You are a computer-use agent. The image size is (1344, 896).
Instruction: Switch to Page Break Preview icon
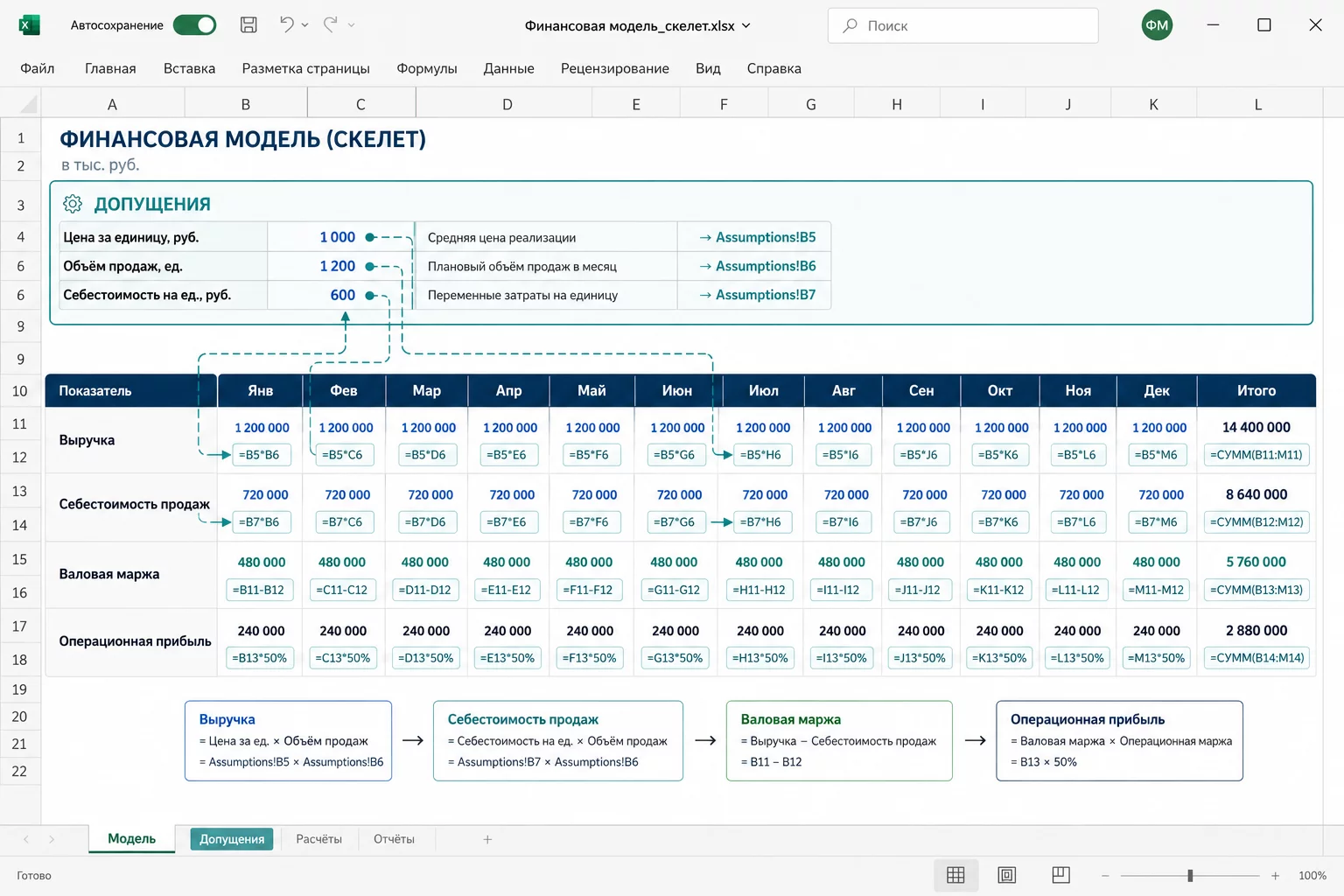[x=1060, y=875]
